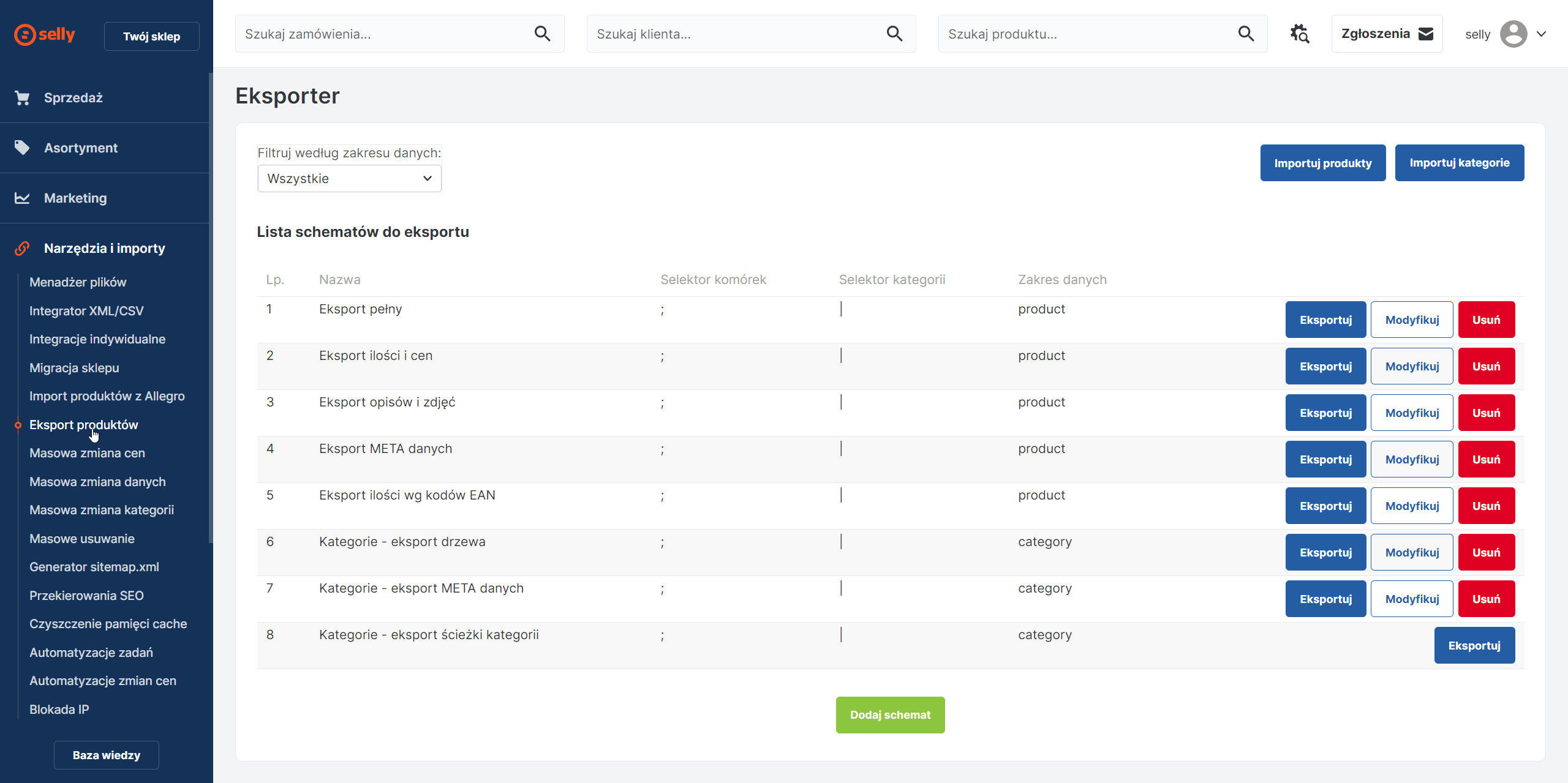Delete the Eksport pełny schema
This screenshot has height=783, width=1568.
coord(1486,320)
